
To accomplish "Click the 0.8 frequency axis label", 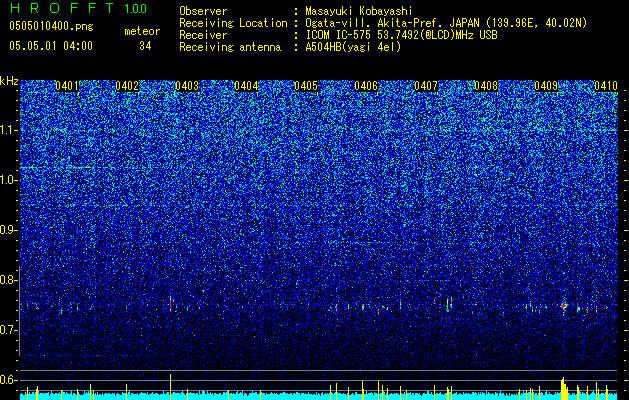I will tap(6, 280).
